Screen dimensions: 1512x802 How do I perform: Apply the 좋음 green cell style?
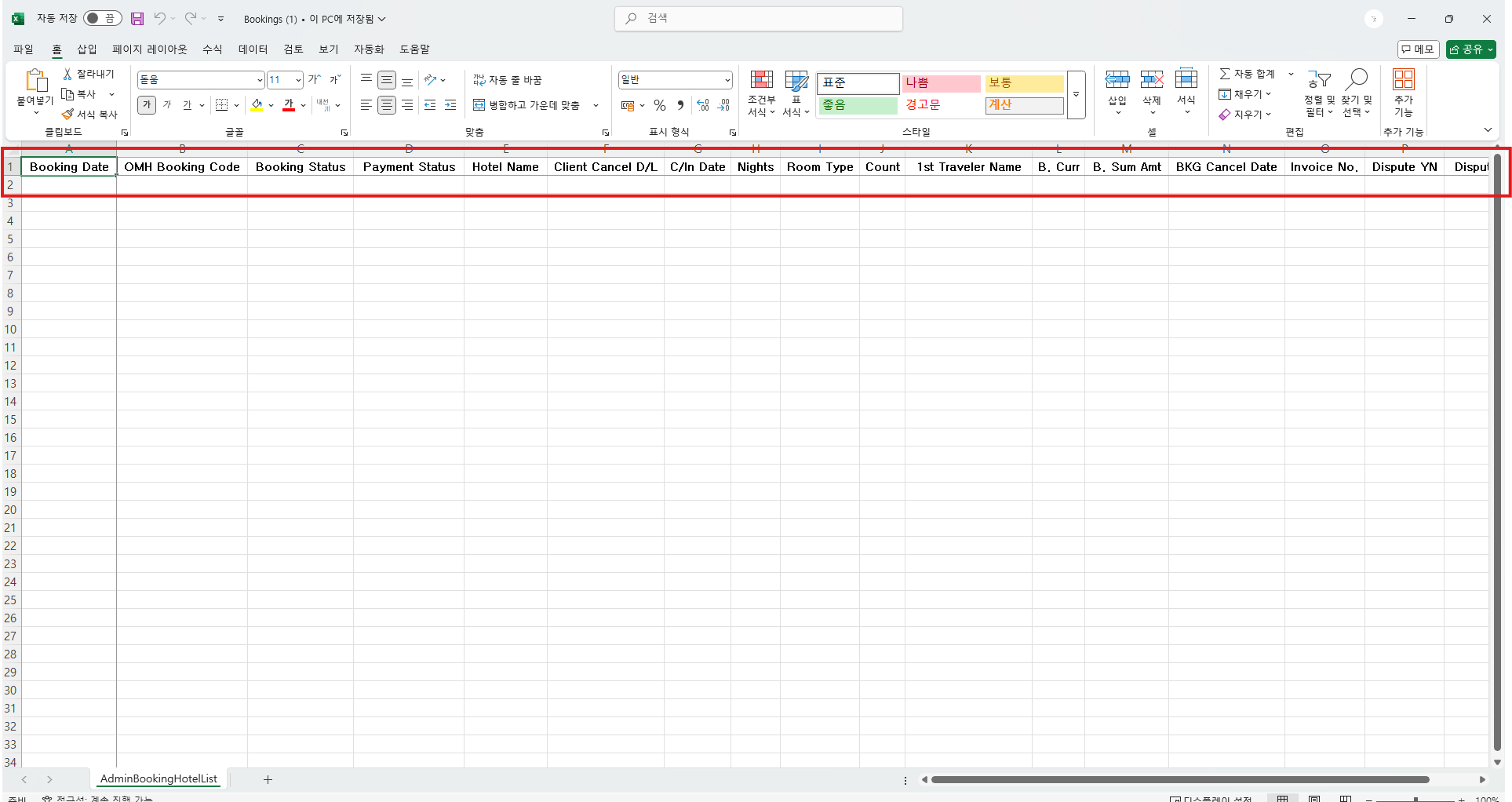pyautogui.click(x=858, y=105)
